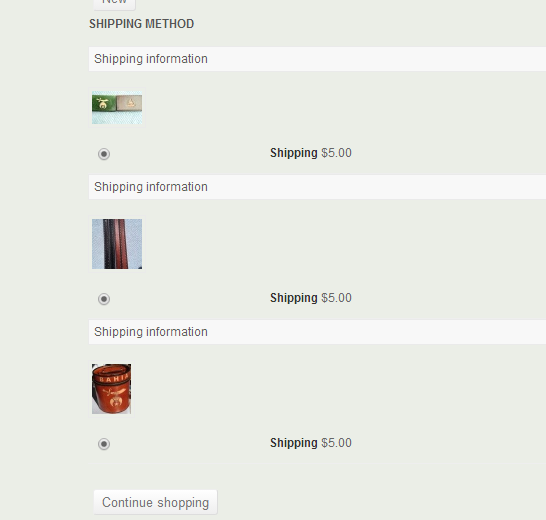Click the Continue shopping button

[x=155, y=502]
